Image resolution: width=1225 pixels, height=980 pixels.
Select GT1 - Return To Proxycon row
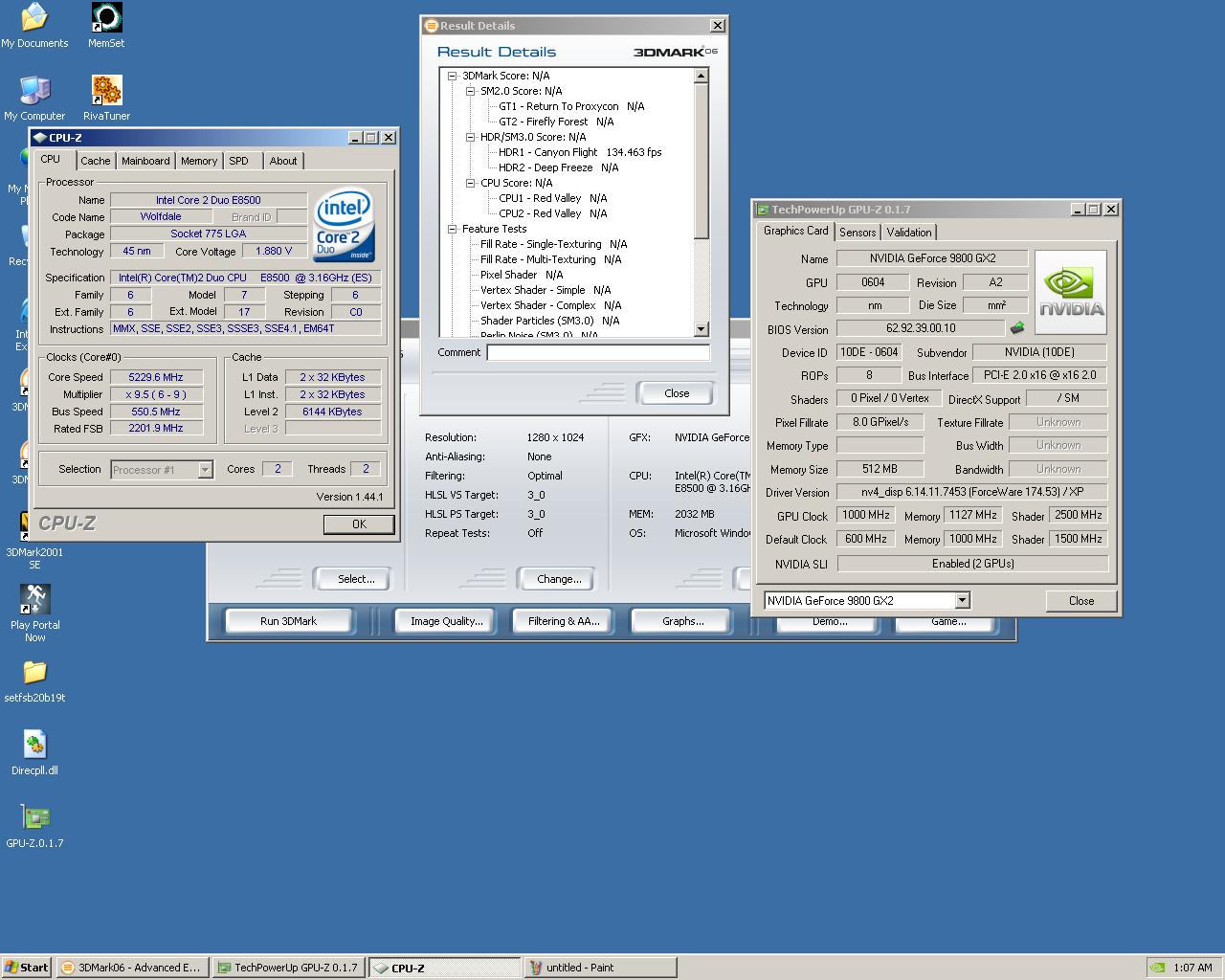click(x=571, y=106)
